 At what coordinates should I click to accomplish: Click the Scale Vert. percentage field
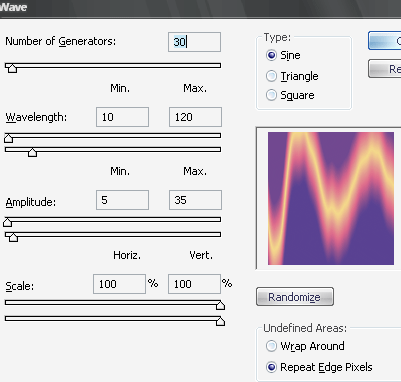(x=194, y=284)
